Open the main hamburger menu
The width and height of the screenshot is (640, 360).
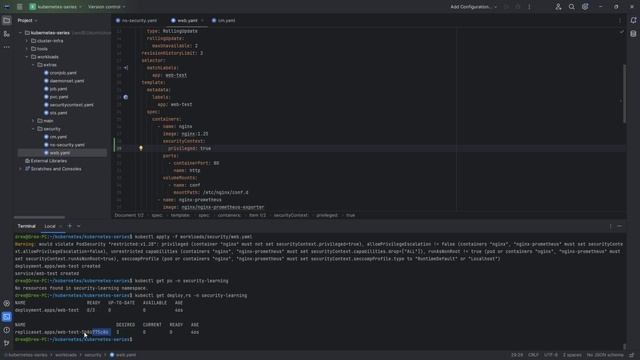20,7
